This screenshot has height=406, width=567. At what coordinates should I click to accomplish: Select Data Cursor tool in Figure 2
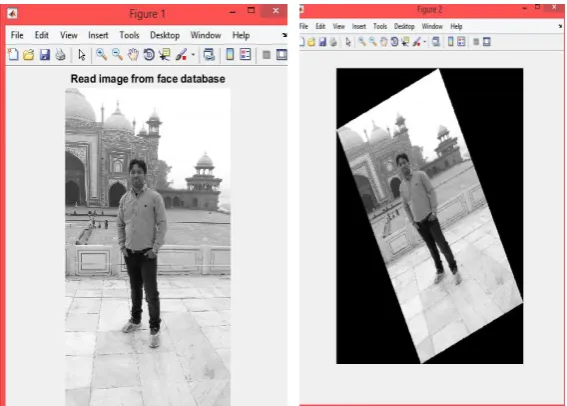click(x=405, y=42)
